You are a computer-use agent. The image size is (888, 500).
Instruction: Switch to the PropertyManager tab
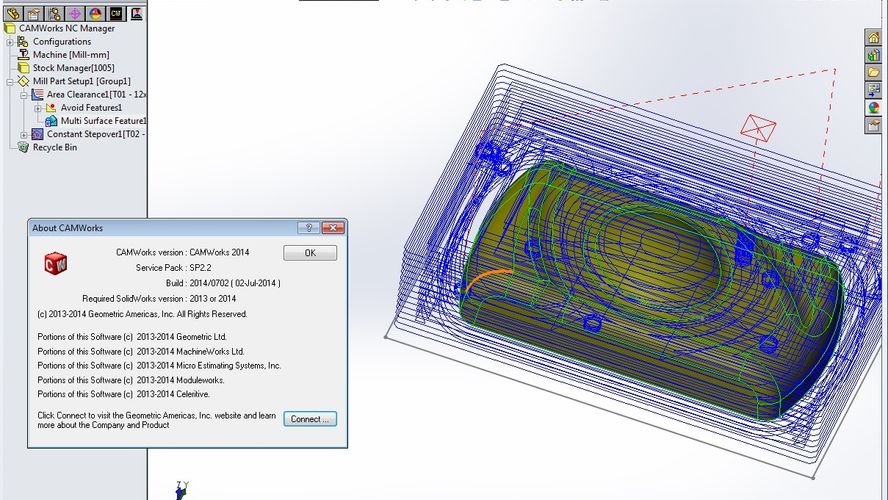tap(33, 13)
